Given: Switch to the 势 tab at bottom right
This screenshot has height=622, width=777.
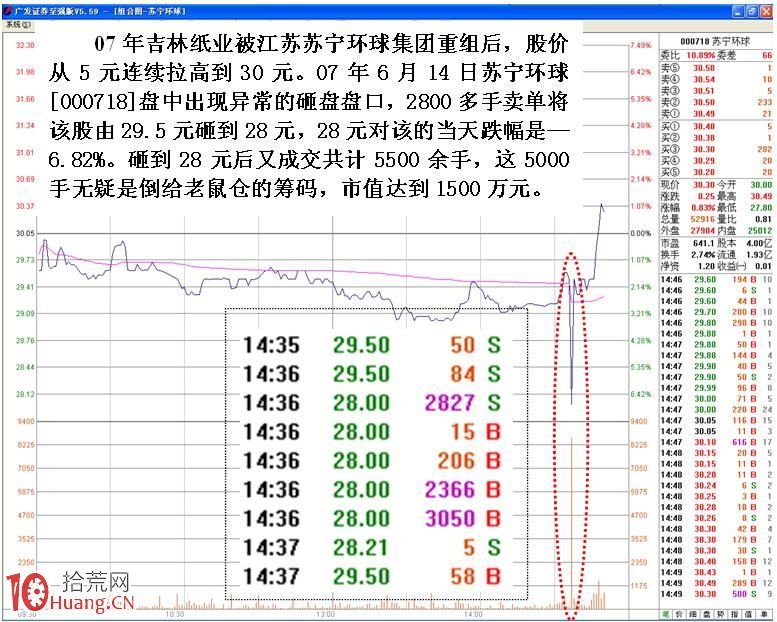Looking at the screenshot, I should tap(721, 614).
